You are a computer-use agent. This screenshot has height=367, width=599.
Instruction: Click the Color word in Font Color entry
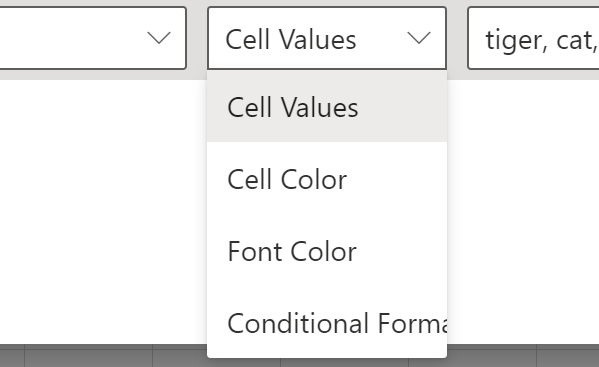tap(324, 252)
